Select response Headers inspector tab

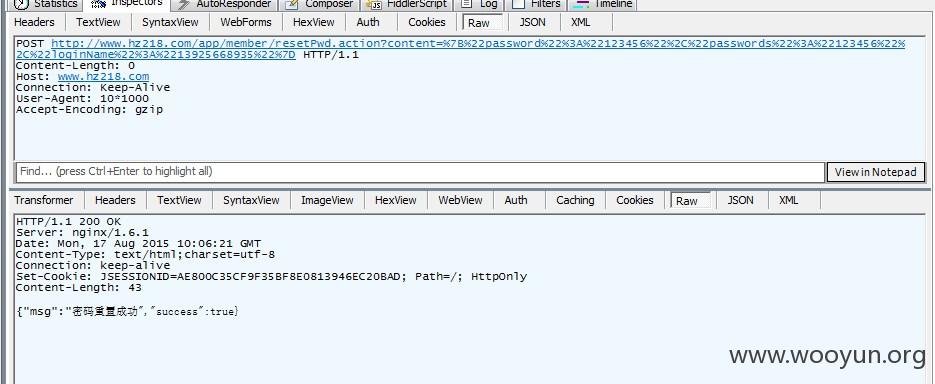coord(115,200)
